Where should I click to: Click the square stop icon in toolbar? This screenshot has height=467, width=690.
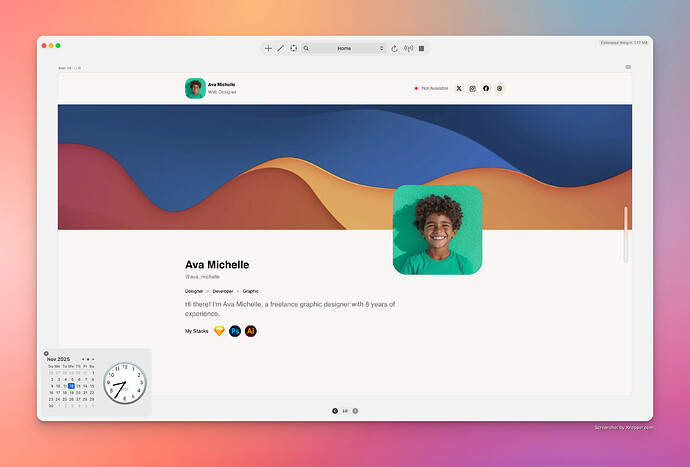pos(421,48)
